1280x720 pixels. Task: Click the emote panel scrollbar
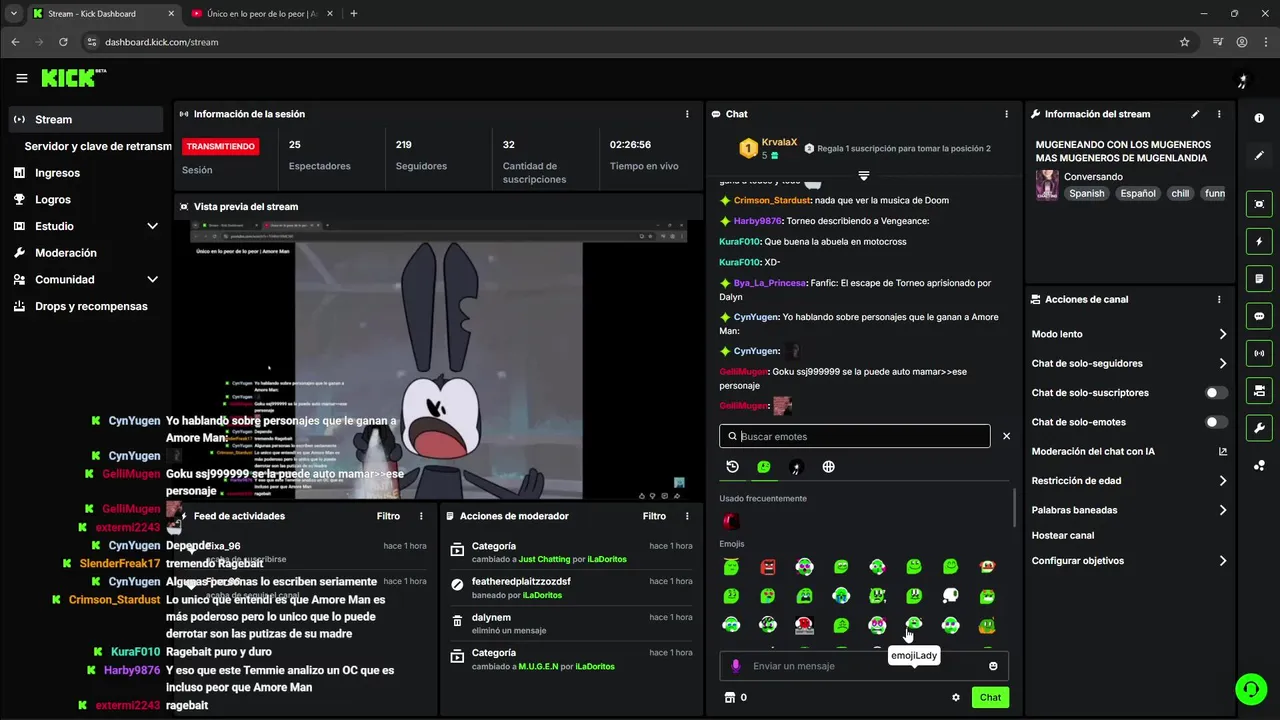[x=1014, y=508]
